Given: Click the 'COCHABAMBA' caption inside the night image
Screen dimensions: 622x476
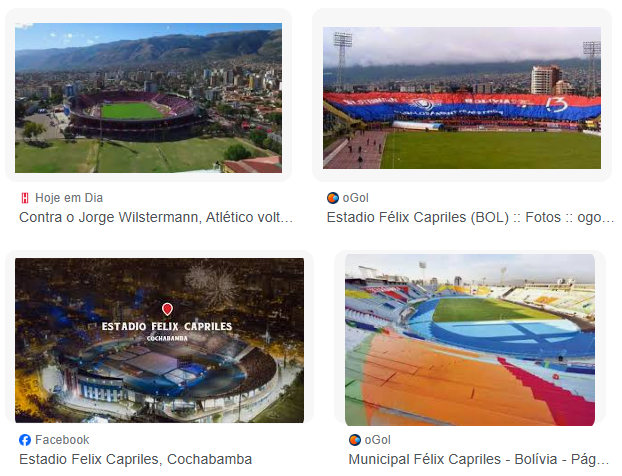Looking at the screenshot, I should coord(167,338).
